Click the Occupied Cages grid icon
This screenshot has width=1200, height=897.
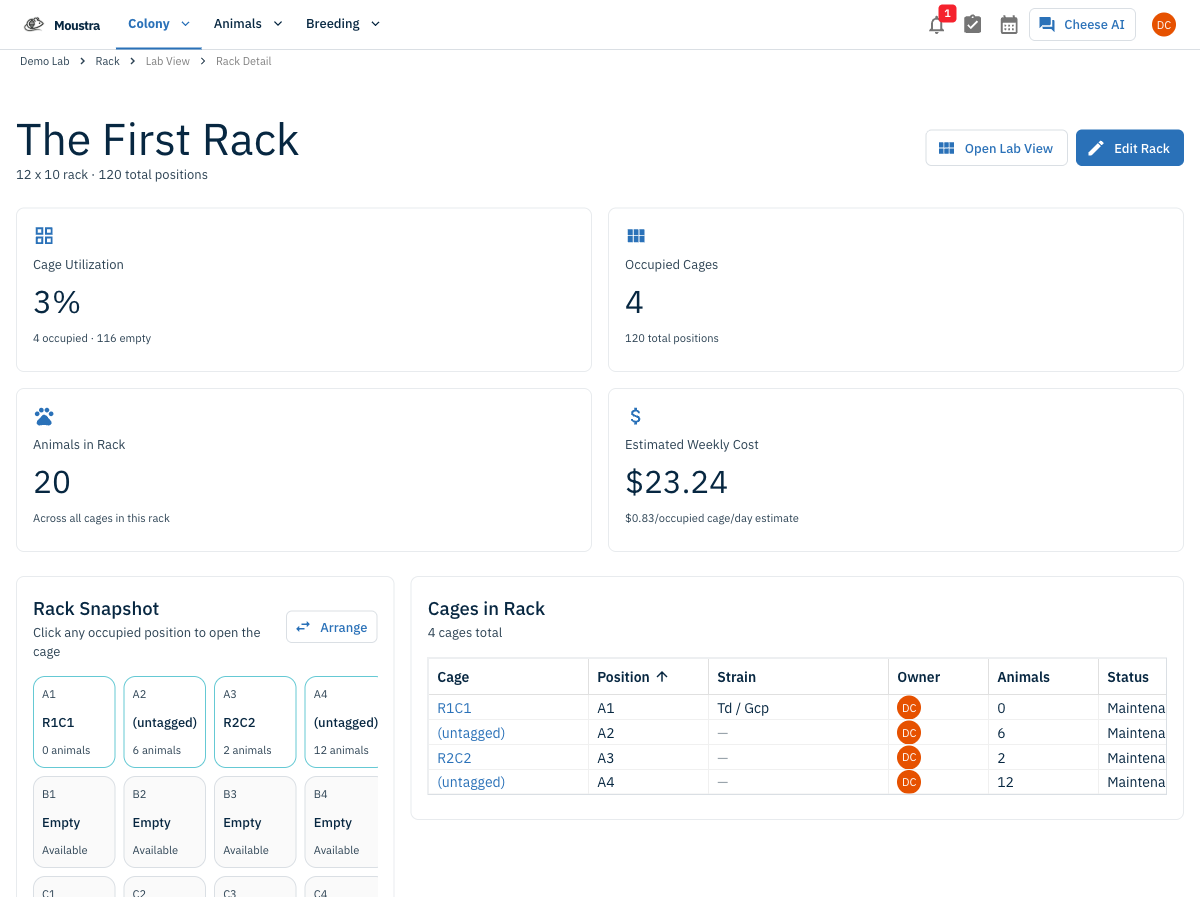[x=636, y=236]
